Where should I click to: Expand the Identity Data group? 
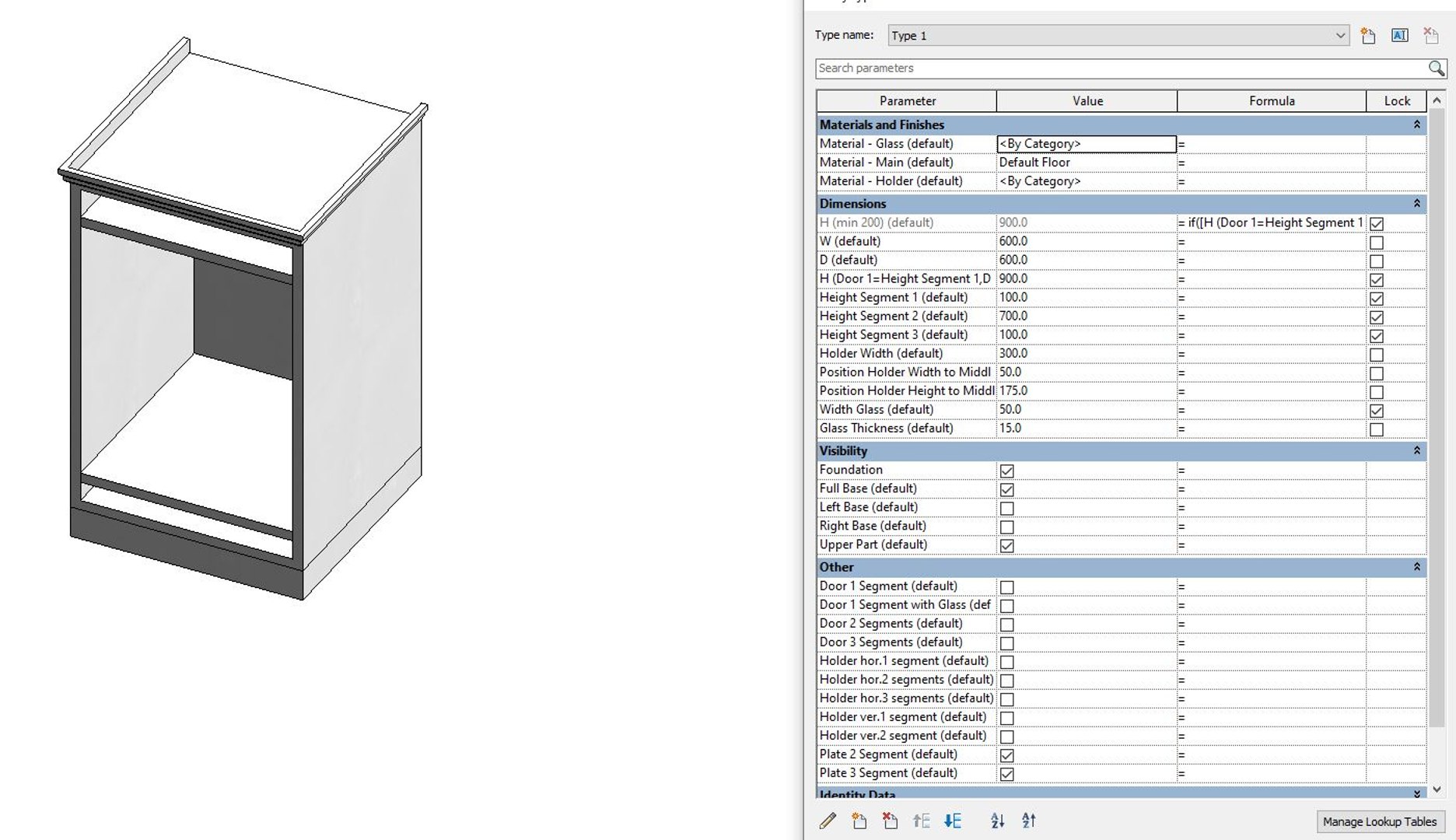click(x=1416, y=793)
